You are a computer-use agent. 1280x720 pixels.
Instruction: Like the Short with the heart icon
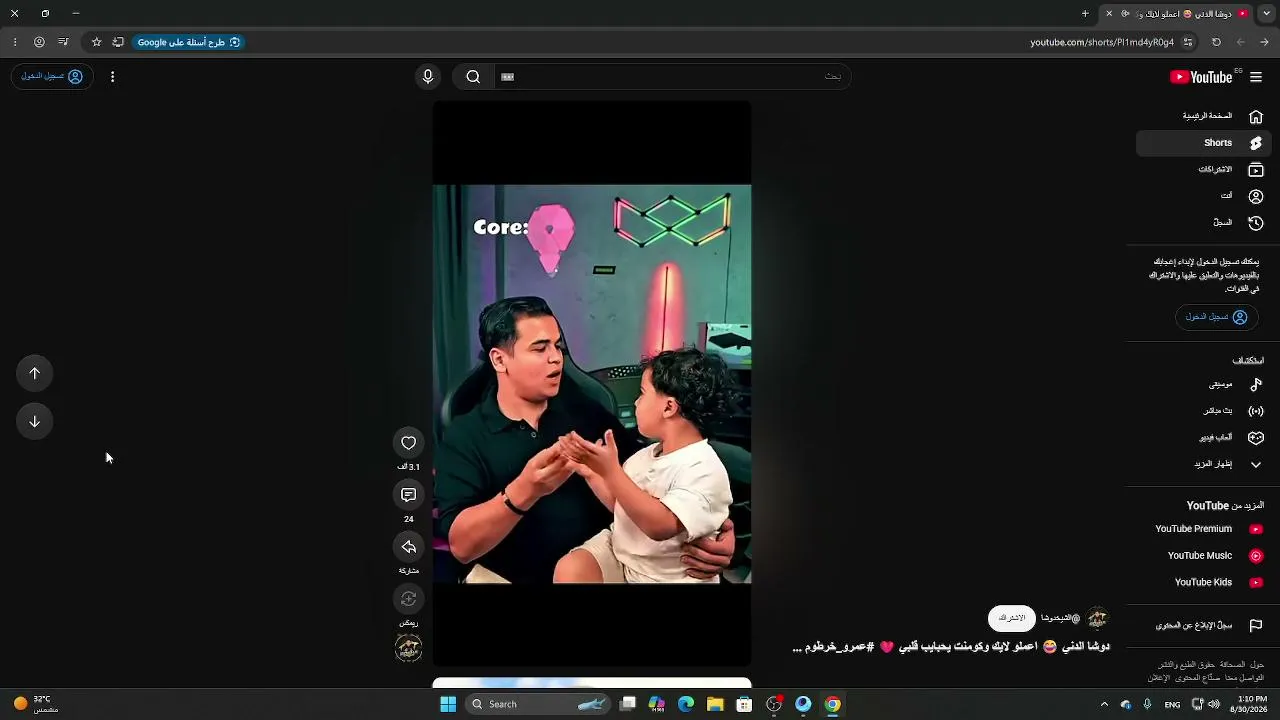pos(408,443)
